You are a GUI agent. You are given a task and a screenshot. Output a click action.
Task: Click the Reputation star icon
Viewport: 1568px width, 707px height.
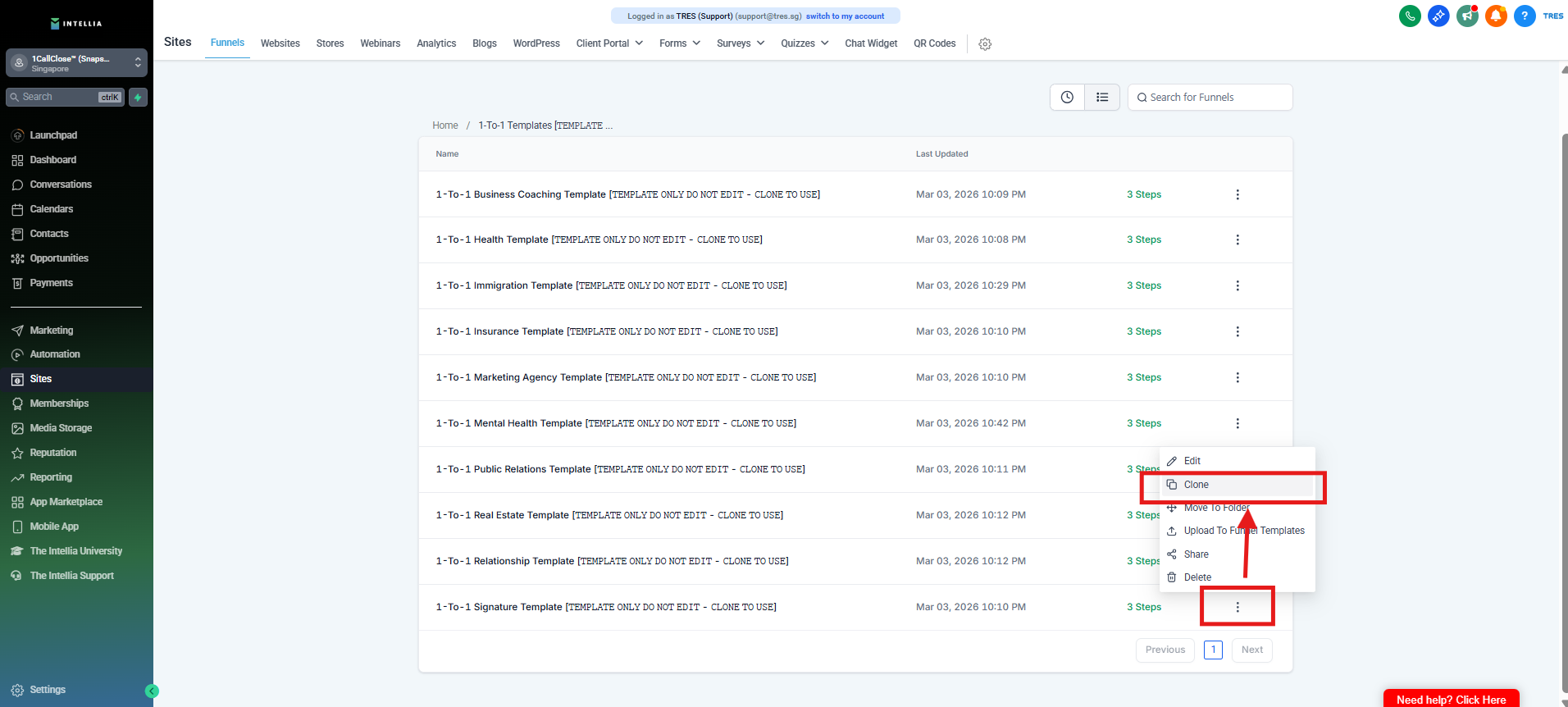click(17, 453)
